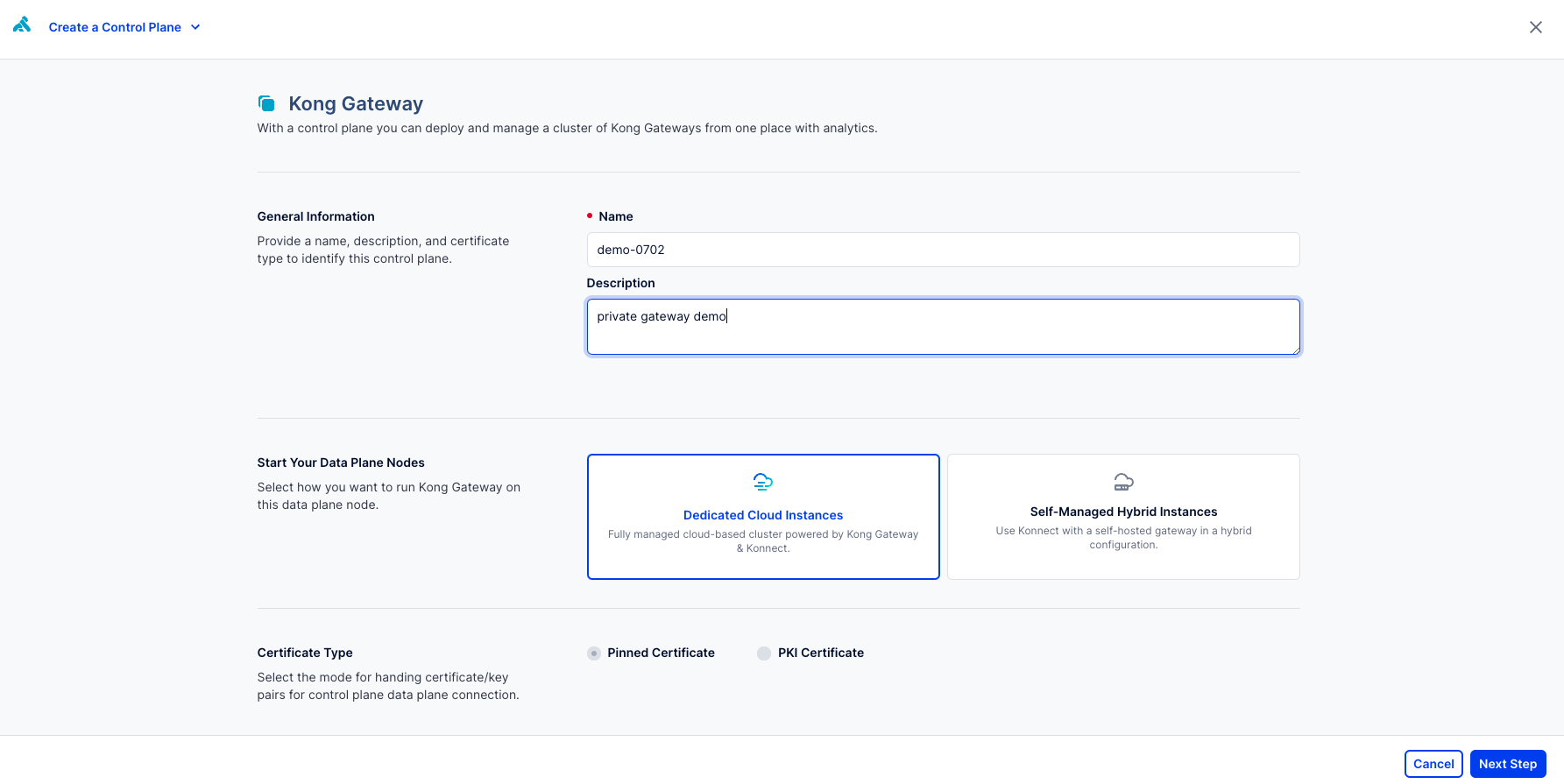Click the 'Provide a name, description' helper text

pyautogui.click(x=383, y=250)
